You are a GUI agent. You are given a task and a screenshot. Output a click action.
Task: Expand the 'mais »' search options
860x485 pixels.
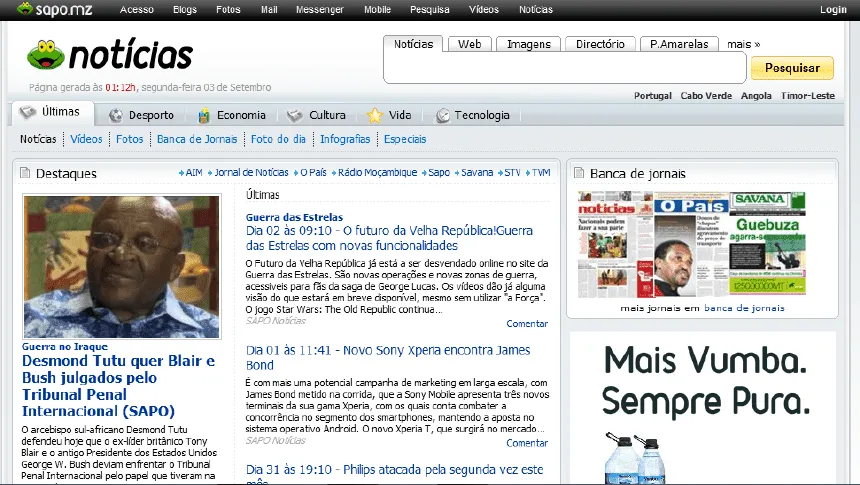tap(744, 44)
